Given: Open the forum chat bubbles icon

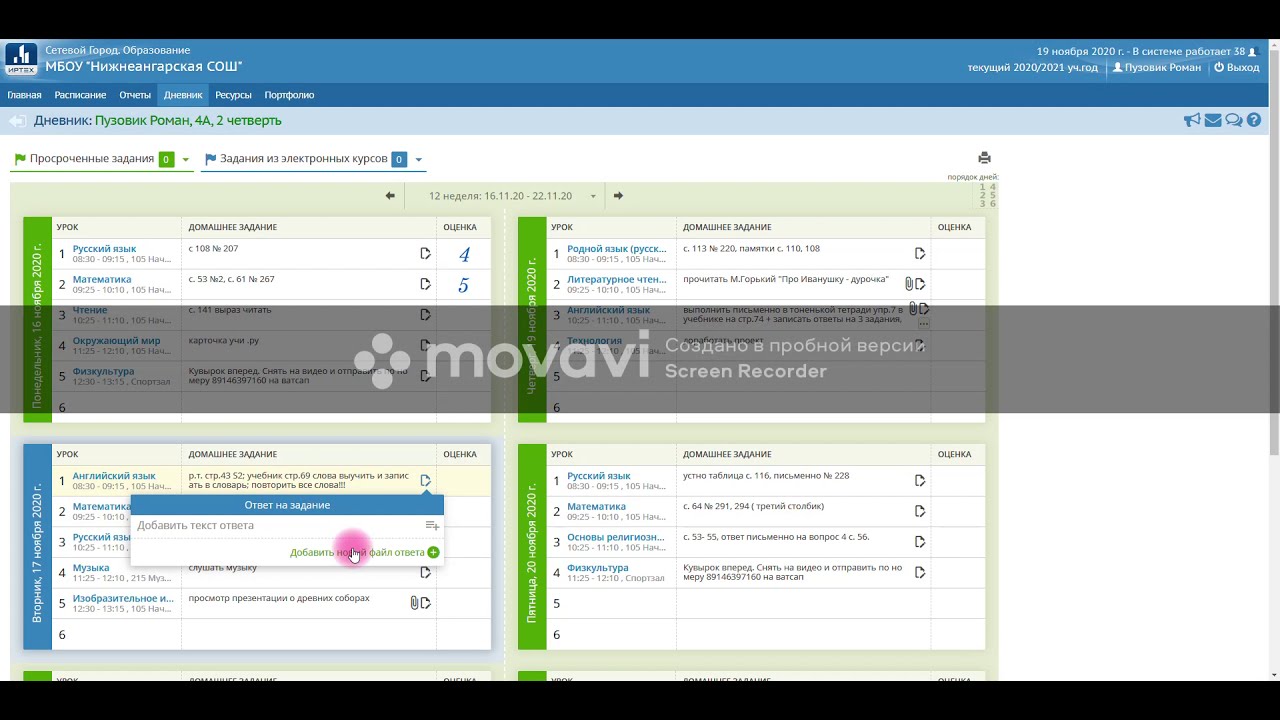Looking at the screenshot, I should (1234, 121).
